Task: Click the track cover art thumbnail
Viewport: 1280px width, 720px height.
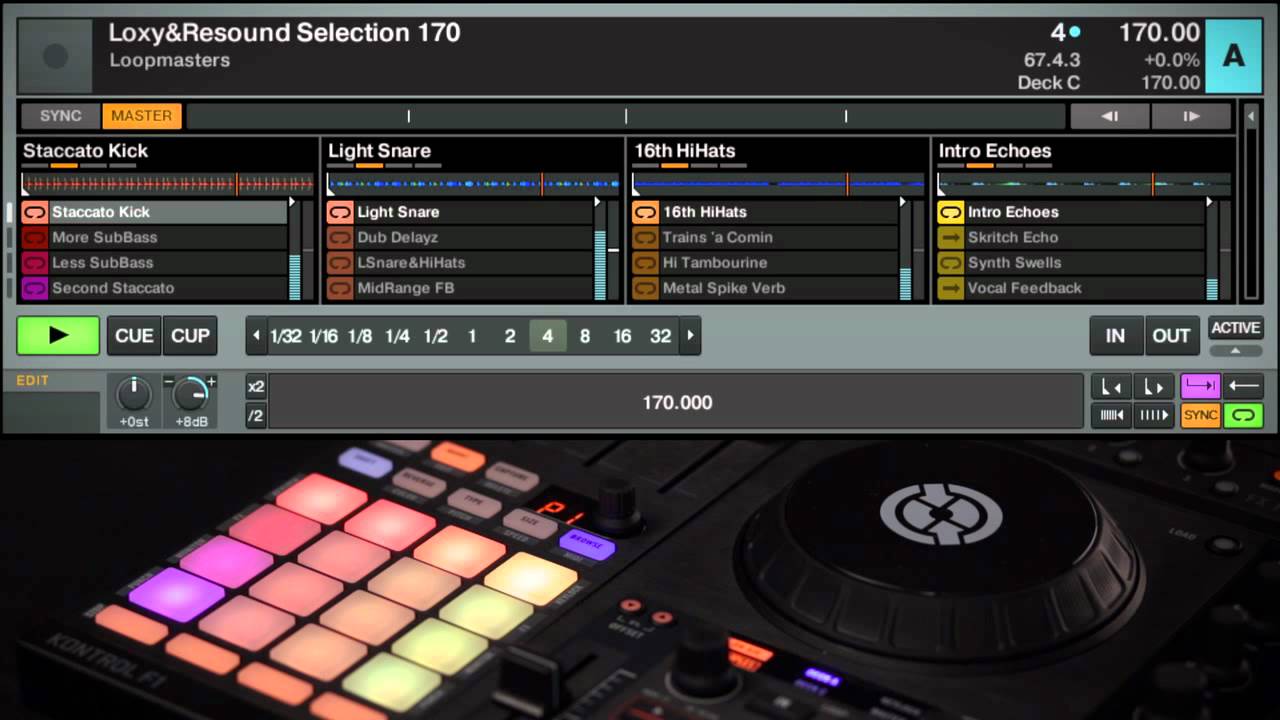Action: [x=56, y=56]
